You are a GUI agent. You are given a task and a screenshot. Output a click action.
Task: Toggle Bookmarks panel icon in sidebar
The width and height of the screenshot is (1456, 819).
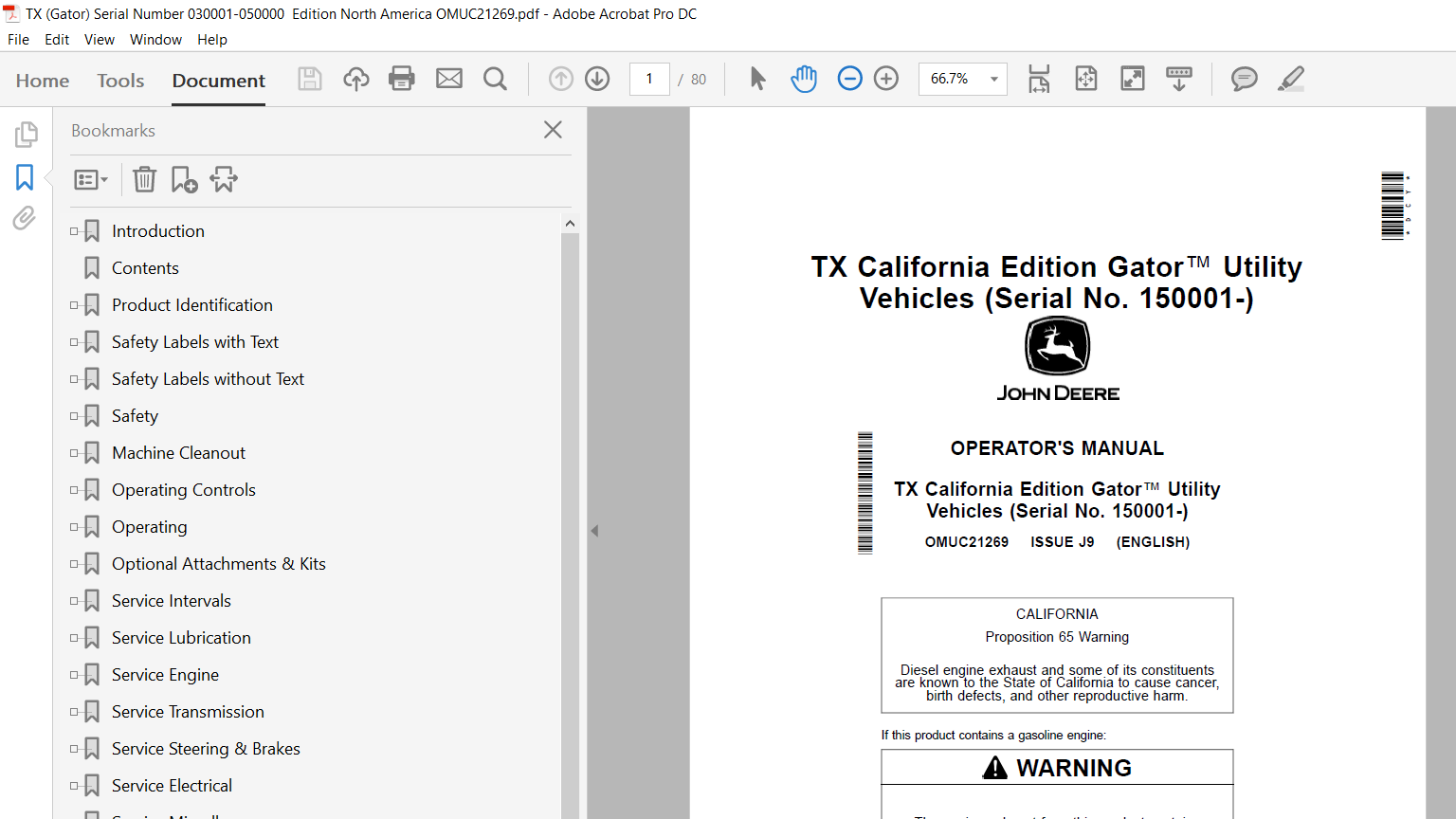25,177
